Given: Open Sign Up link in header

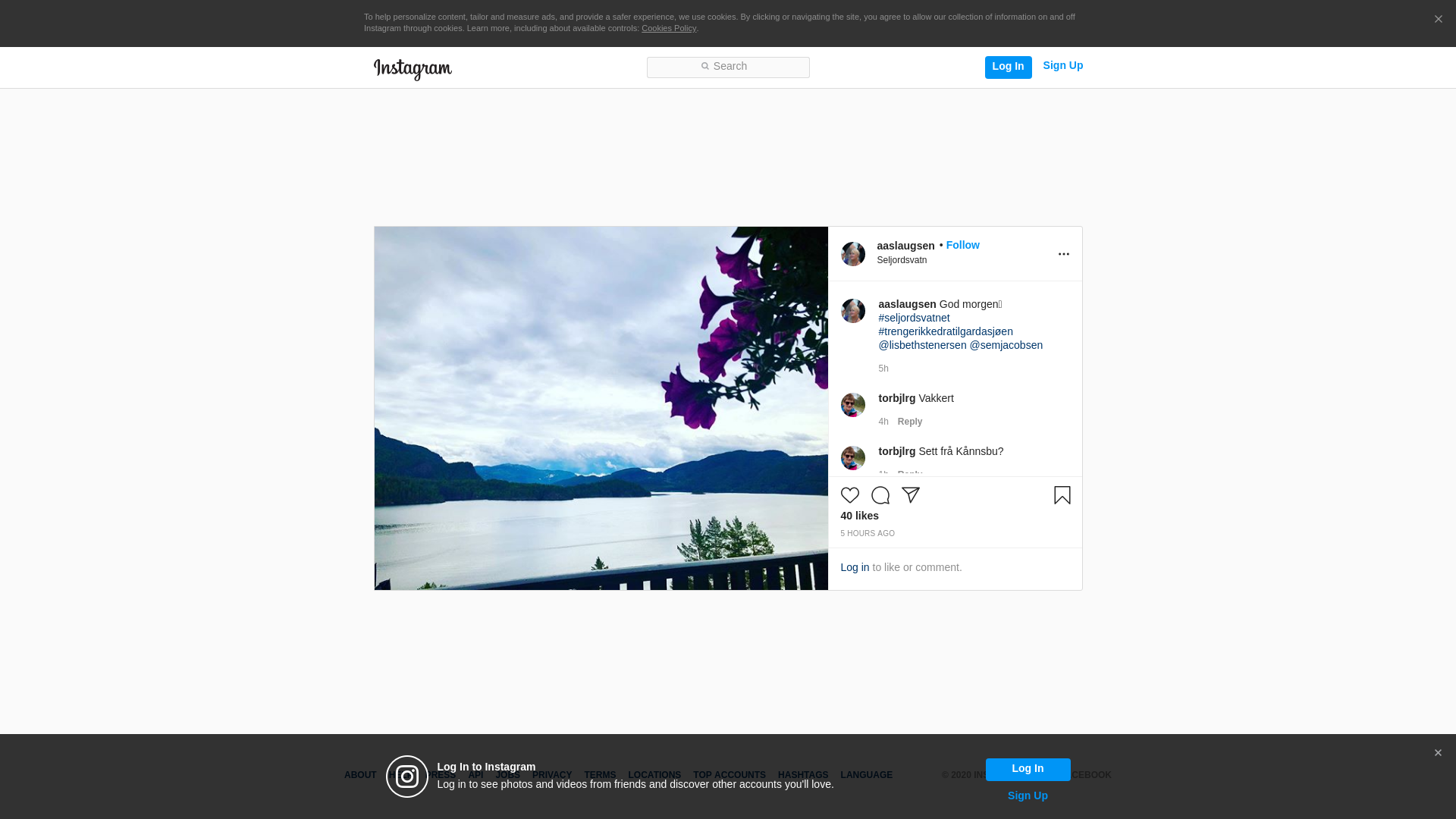Looking at the screenshot, I should [x=1062, y=66].
